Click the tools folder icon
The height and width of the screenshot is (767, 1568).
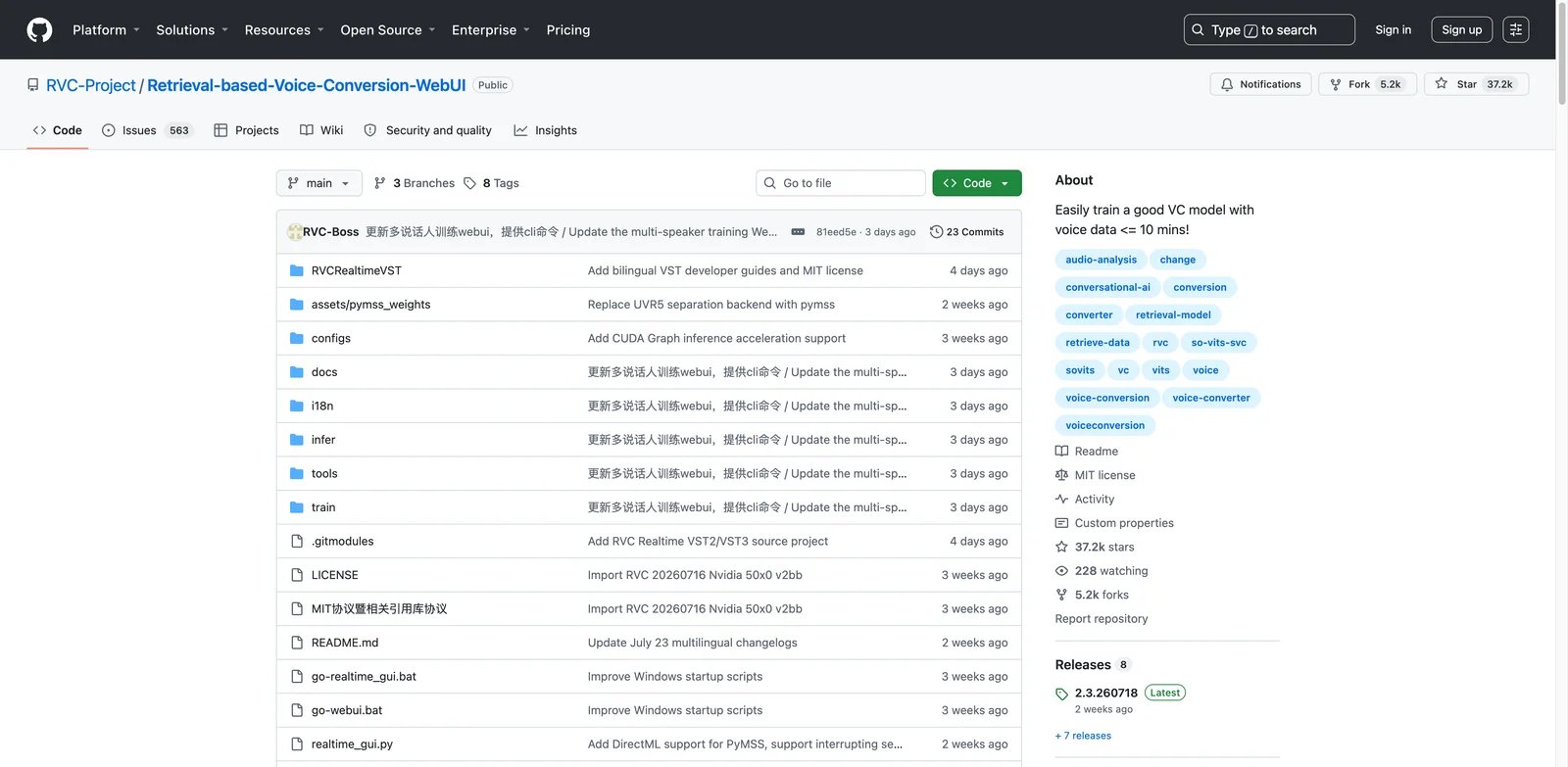297,473
